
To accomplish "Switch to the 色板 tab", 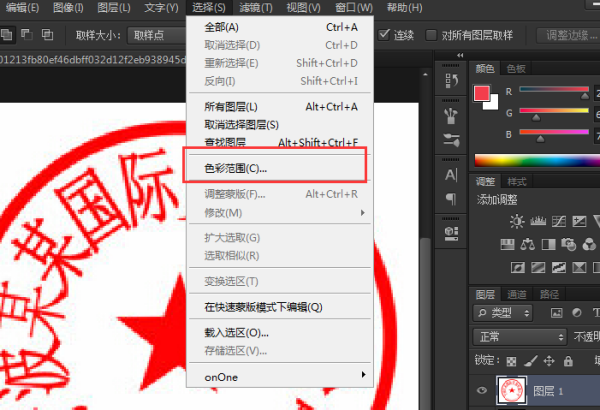I will click(516, 69).
